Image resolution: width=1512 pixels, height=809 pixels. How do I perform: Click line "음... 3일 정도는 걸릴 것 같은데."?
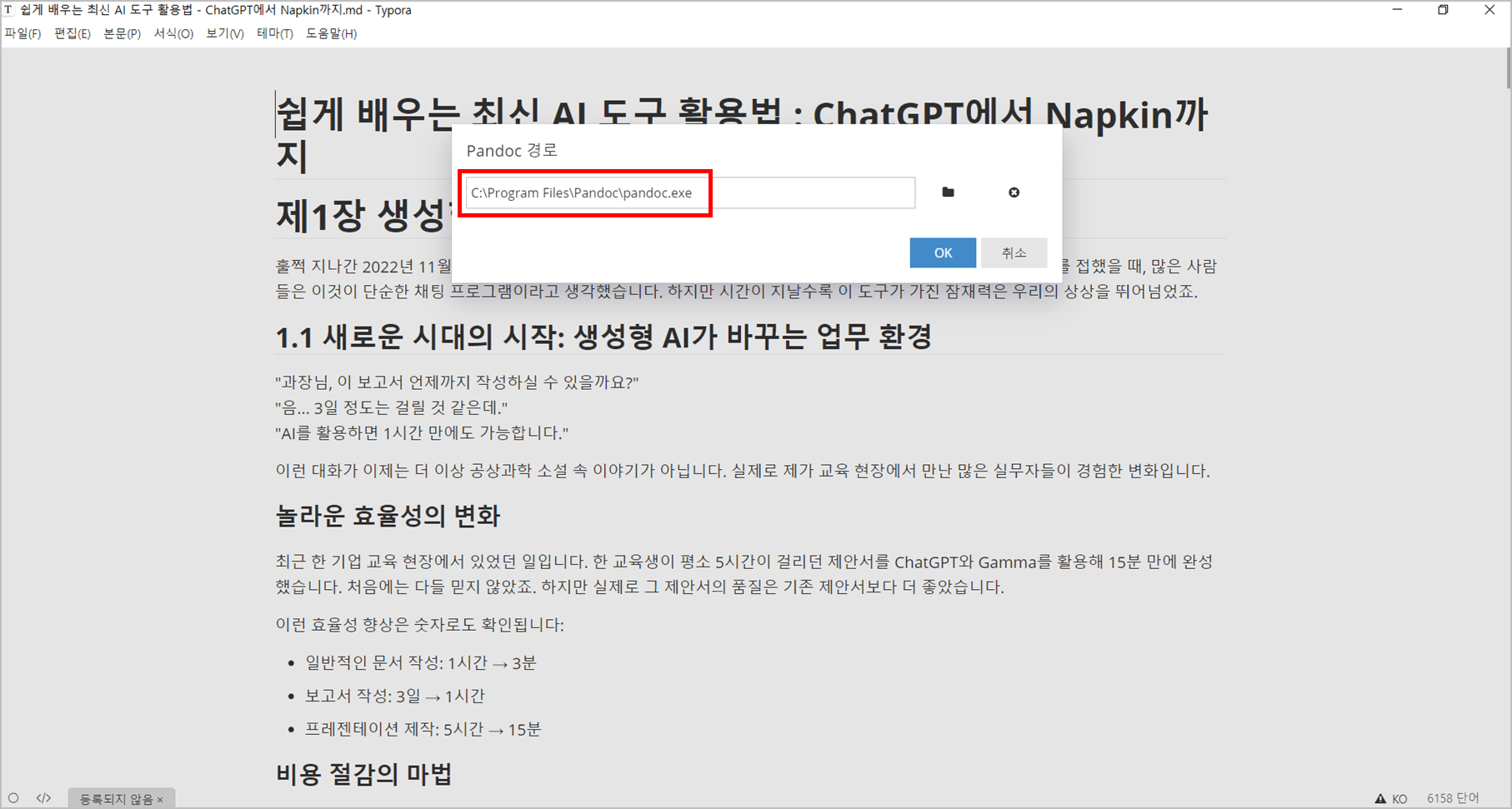392,407
